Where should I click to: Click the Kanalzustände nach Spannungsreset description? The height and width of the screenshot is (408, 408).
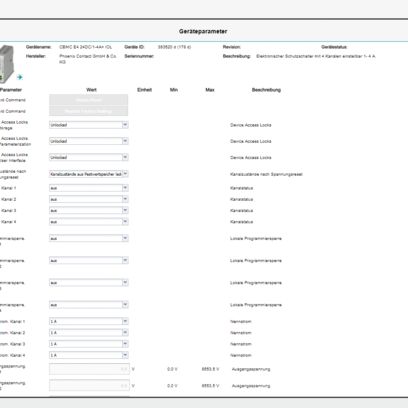click(x=266, y=174)
